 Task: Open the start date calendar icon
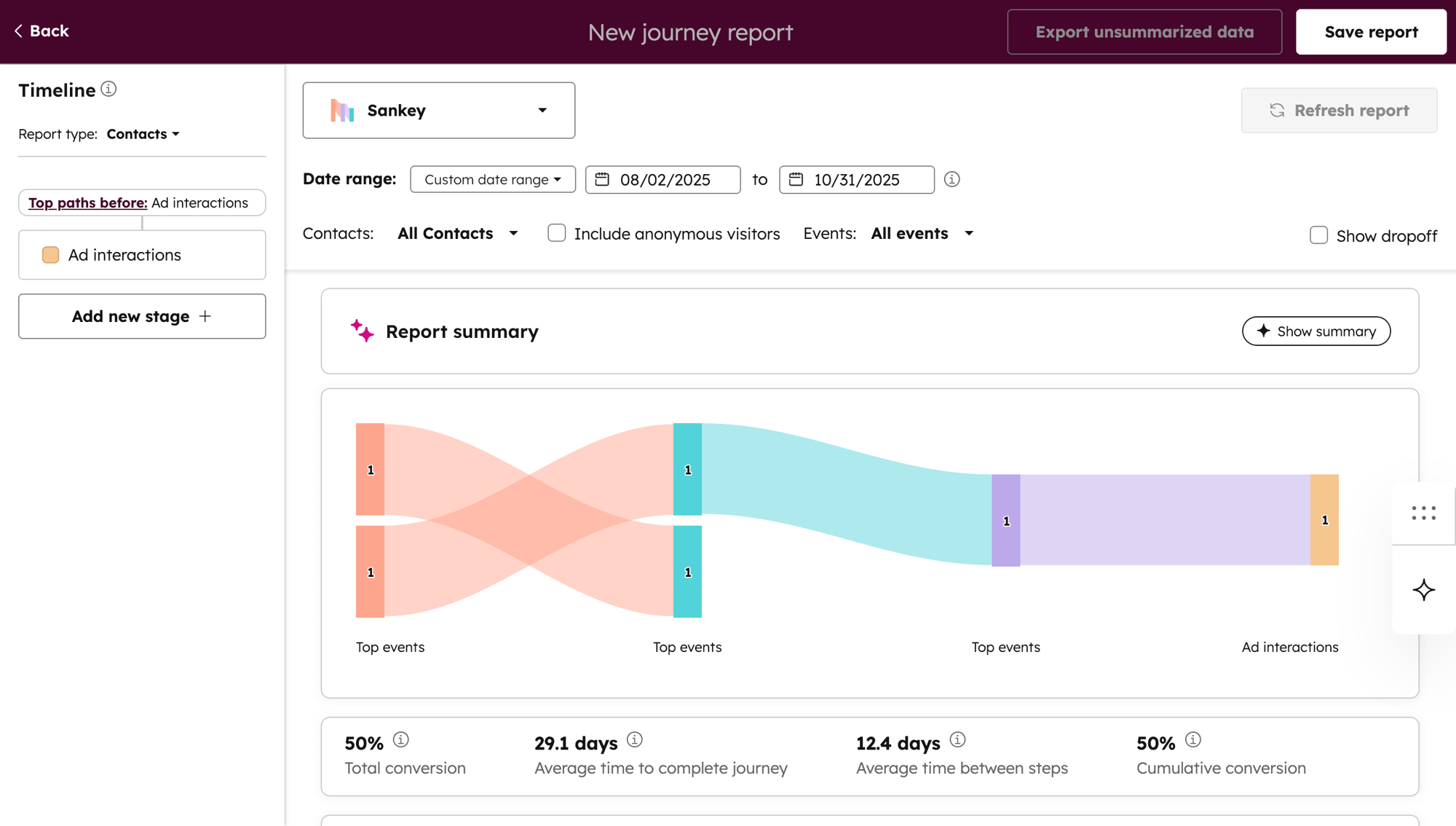(603, 180)
